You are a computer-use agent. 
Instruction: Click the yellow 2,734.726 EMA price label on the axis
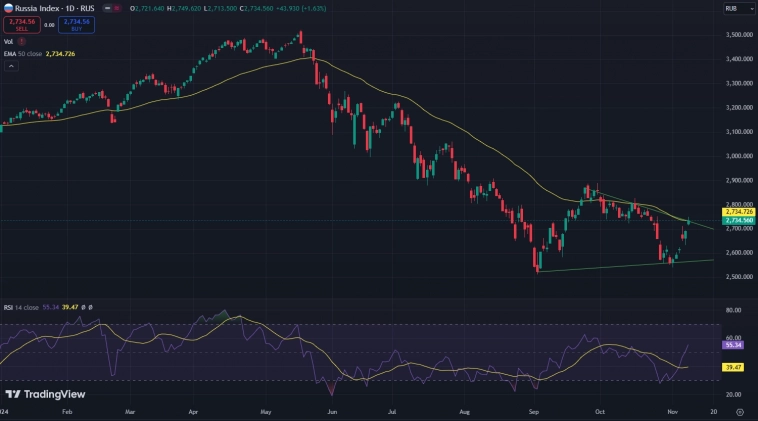pyautogui.click(x=738, y=212)
